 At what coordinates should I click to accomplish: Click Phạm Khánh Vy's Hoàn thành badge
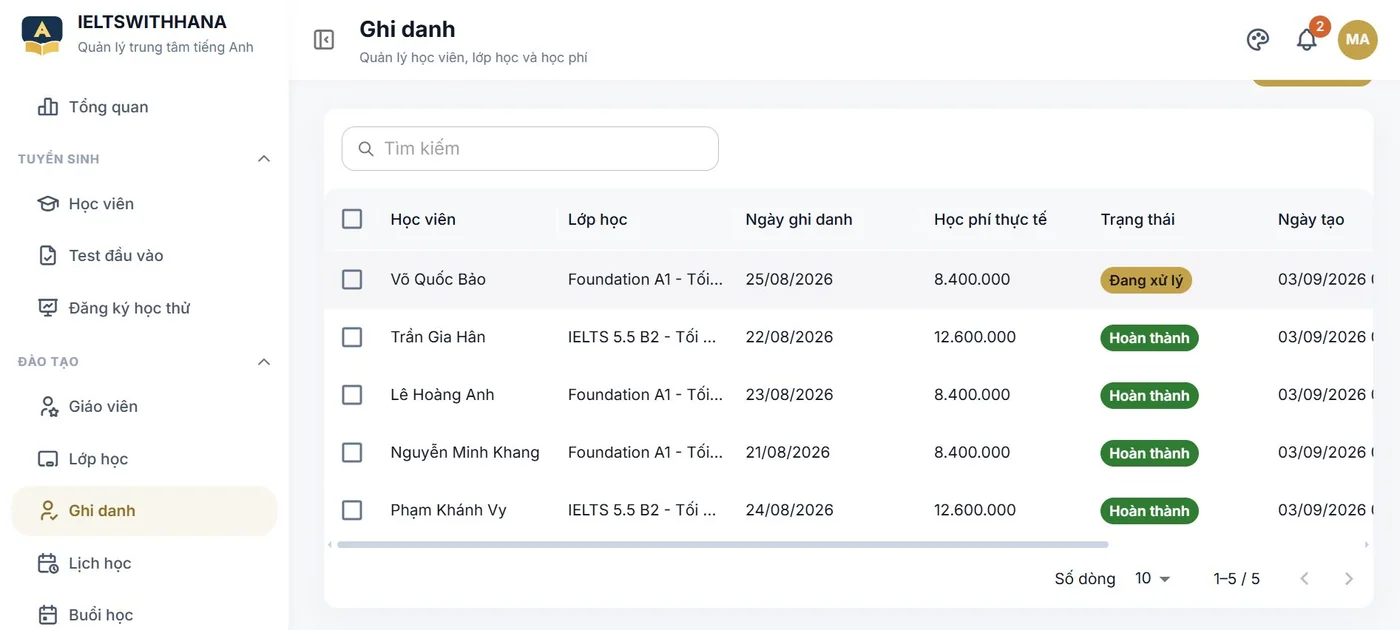(1149, 511)
